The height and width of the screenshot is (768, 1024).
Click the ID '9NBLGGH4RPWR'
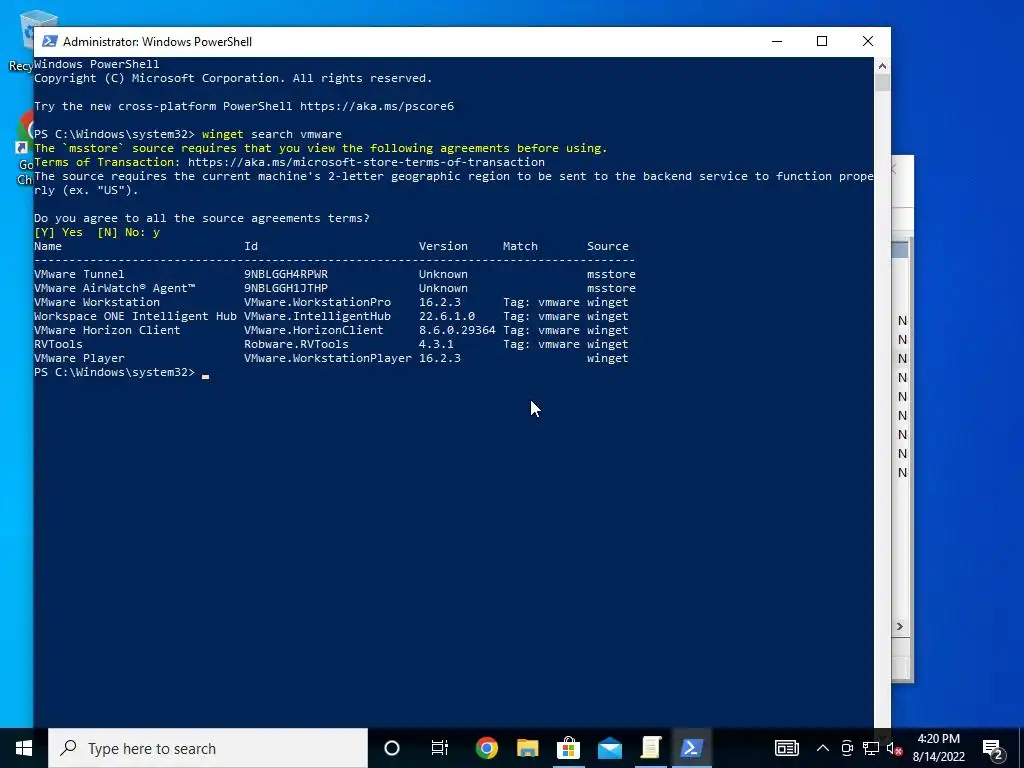coord(286,274)
